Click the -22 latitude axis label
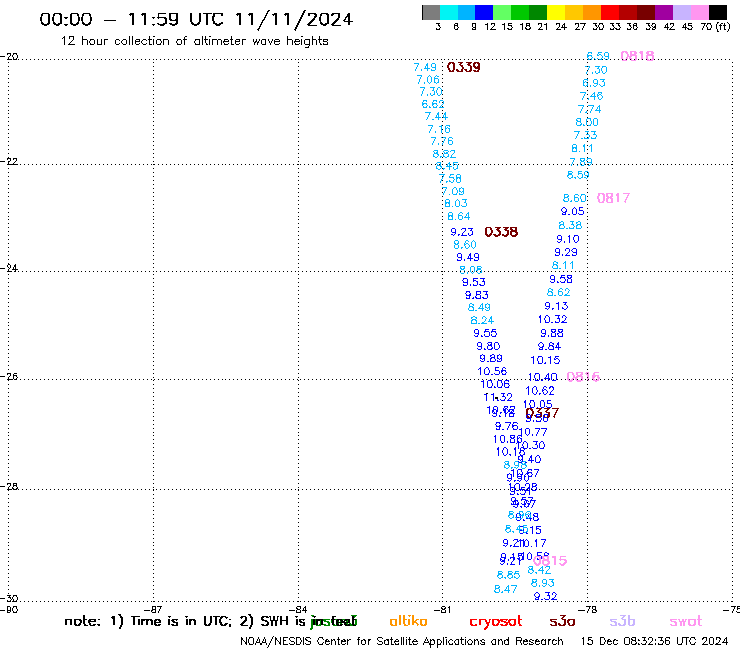Screen dimensions: 740x650 (x=9, y=161)
